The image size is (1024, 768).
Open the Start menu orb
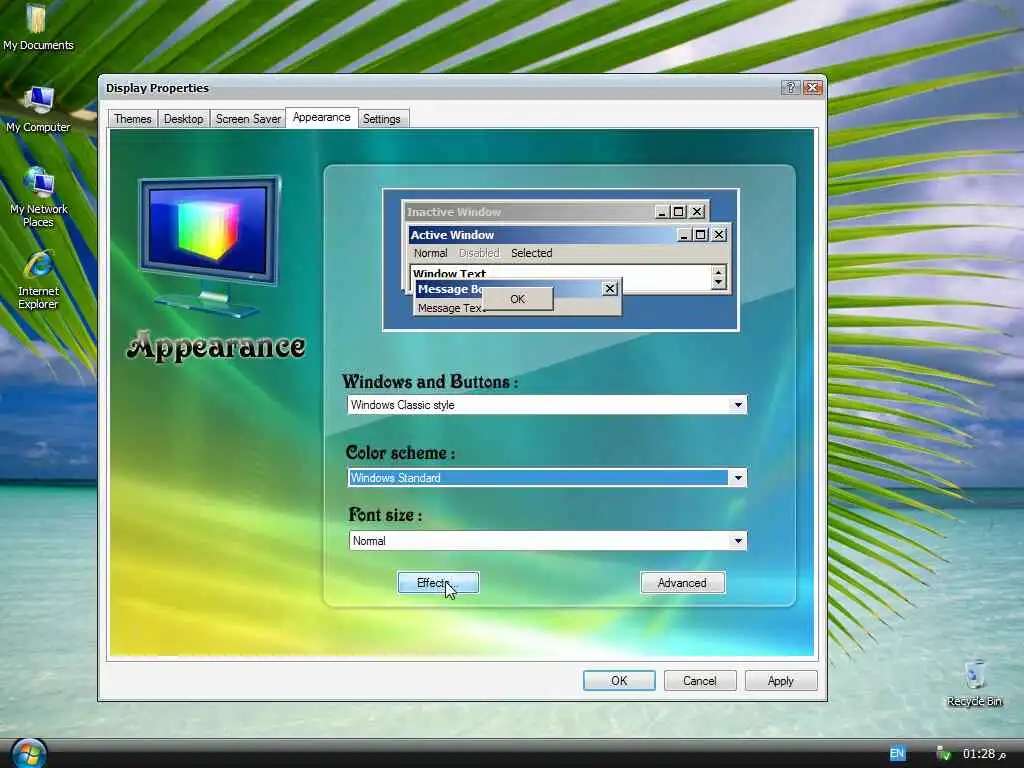(x=29, y=754)
